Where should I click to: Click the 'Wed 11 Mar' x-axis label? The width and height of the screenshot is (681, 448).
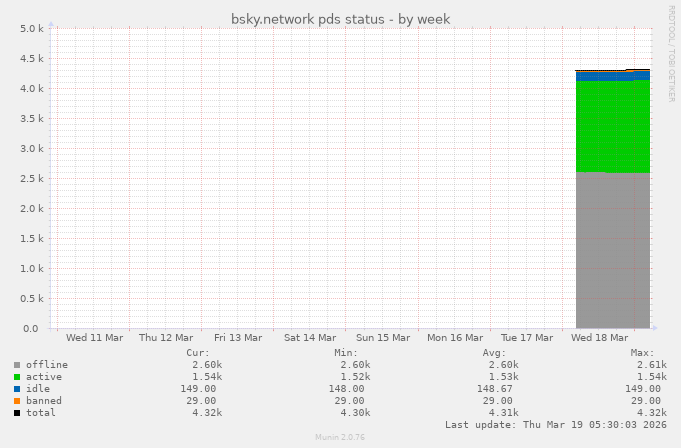click(x=94, y=338)
